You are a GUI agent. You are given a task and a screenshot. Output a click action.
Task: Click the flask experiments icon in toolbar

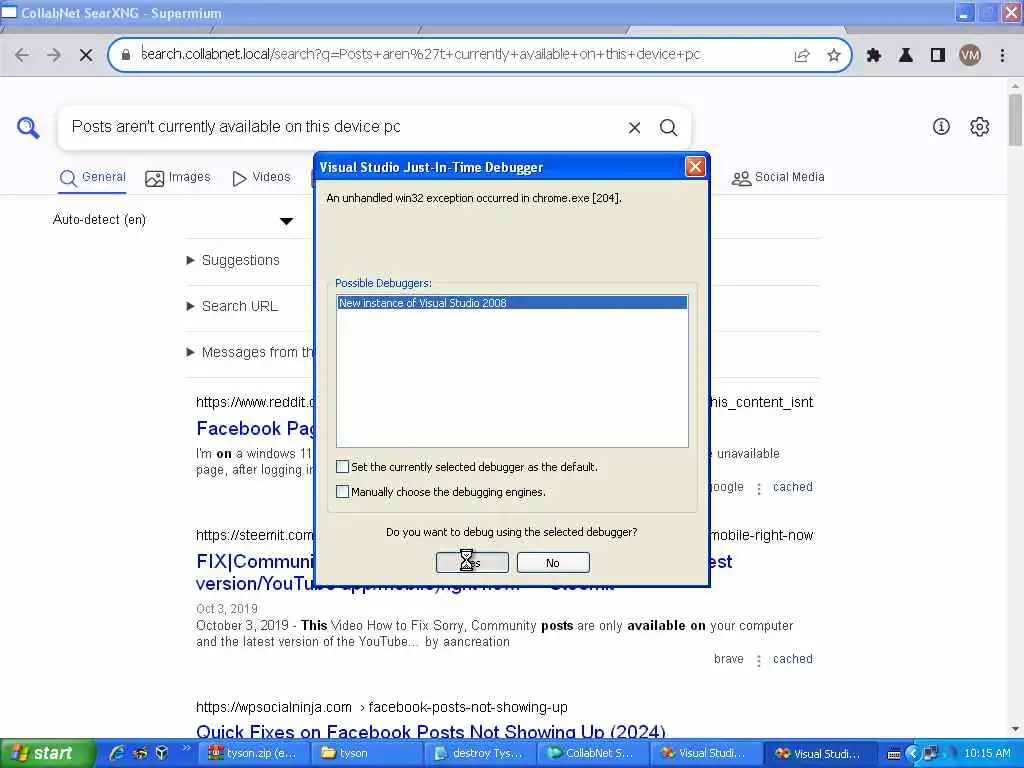pyautogui.click(x=906, y=55)
